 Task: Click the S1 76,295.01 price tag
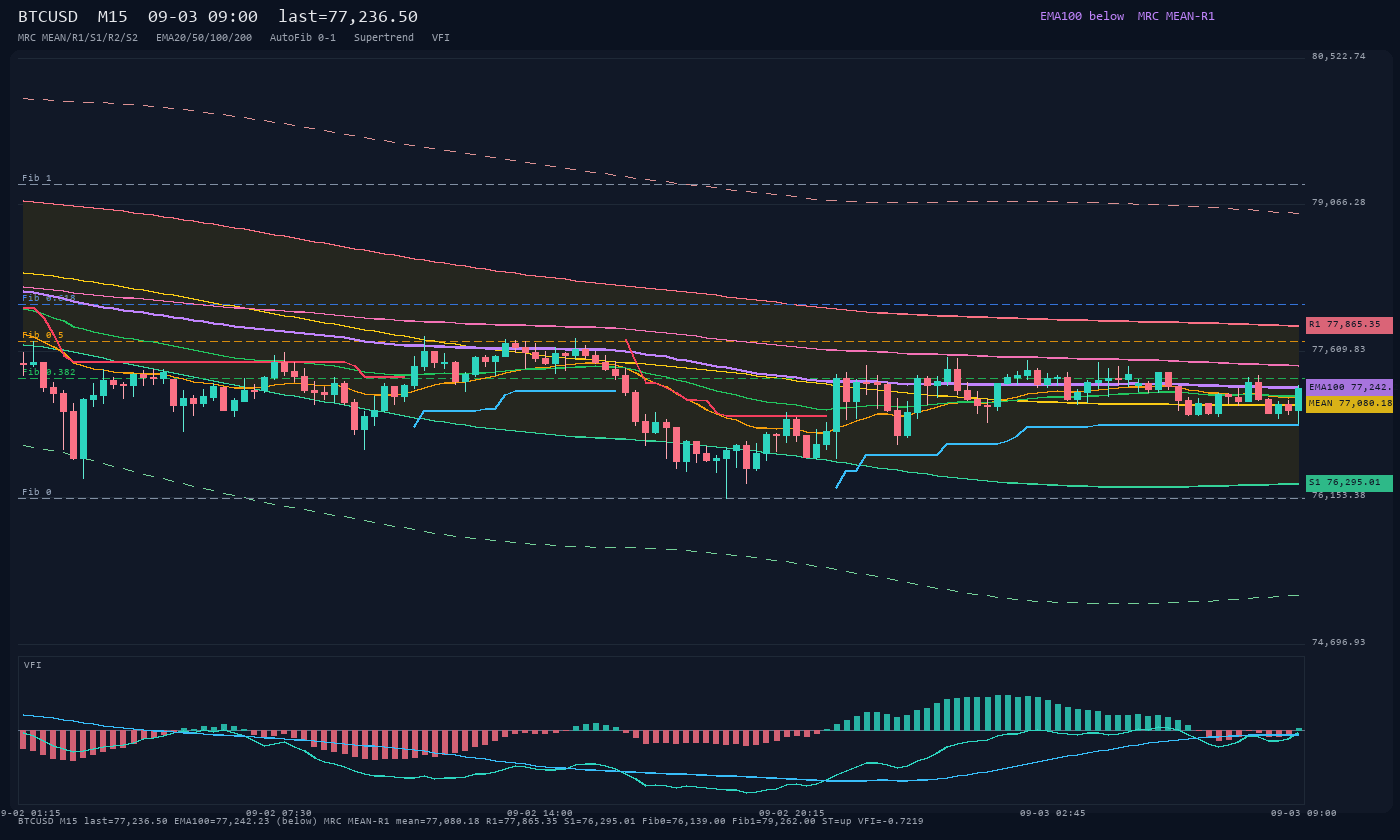point(1349,483)
